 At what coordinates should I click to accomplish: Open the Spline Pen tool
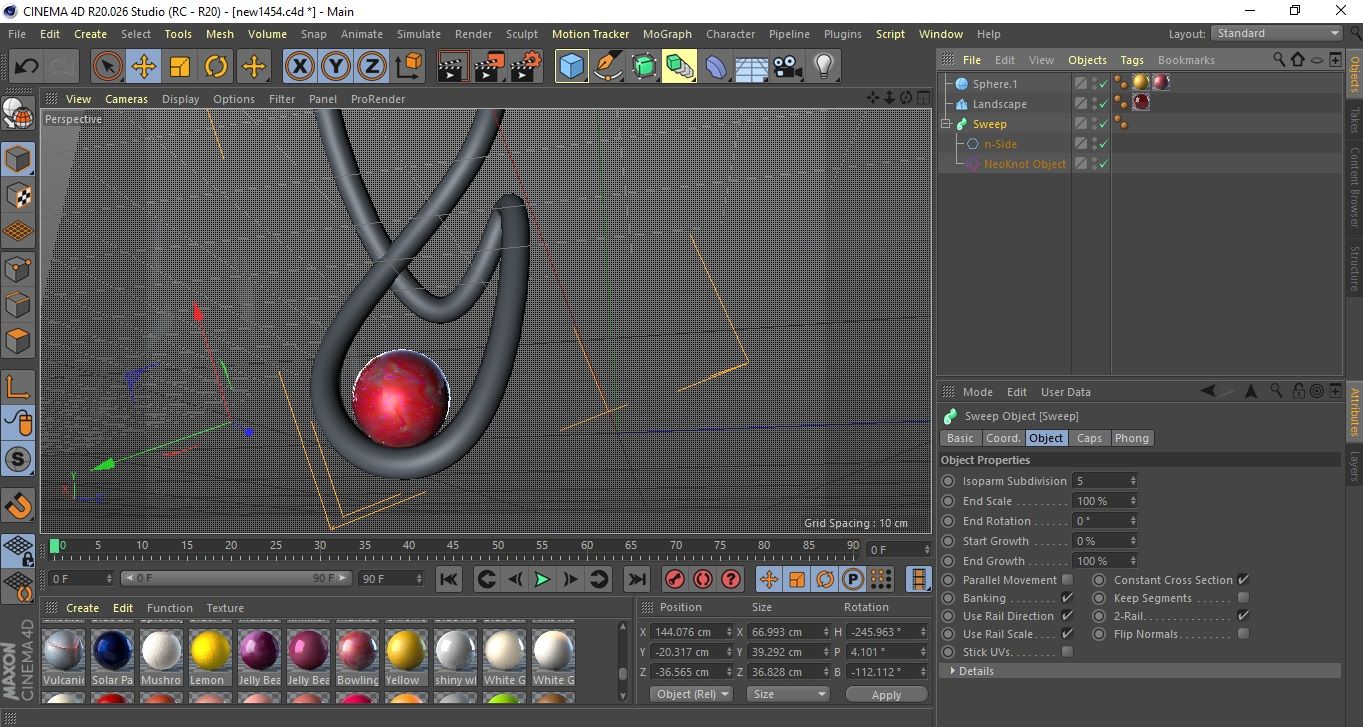[607, 67]
